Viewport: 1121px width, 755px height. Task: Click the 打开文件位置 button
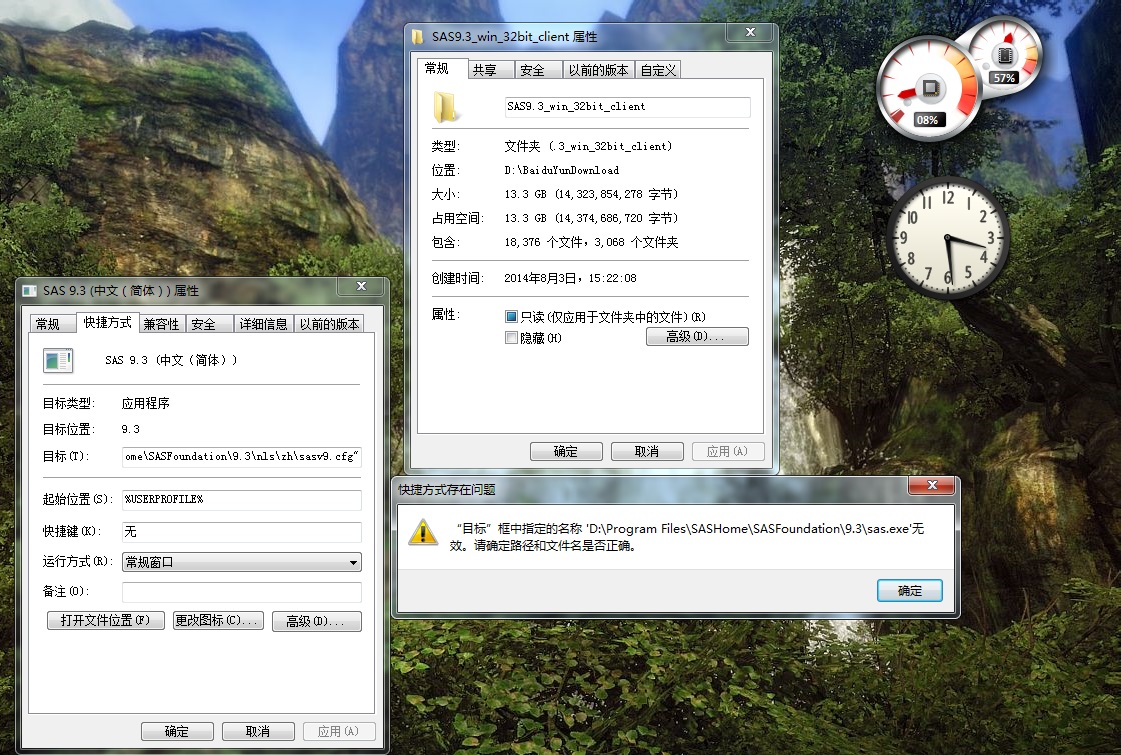point(106,620)
